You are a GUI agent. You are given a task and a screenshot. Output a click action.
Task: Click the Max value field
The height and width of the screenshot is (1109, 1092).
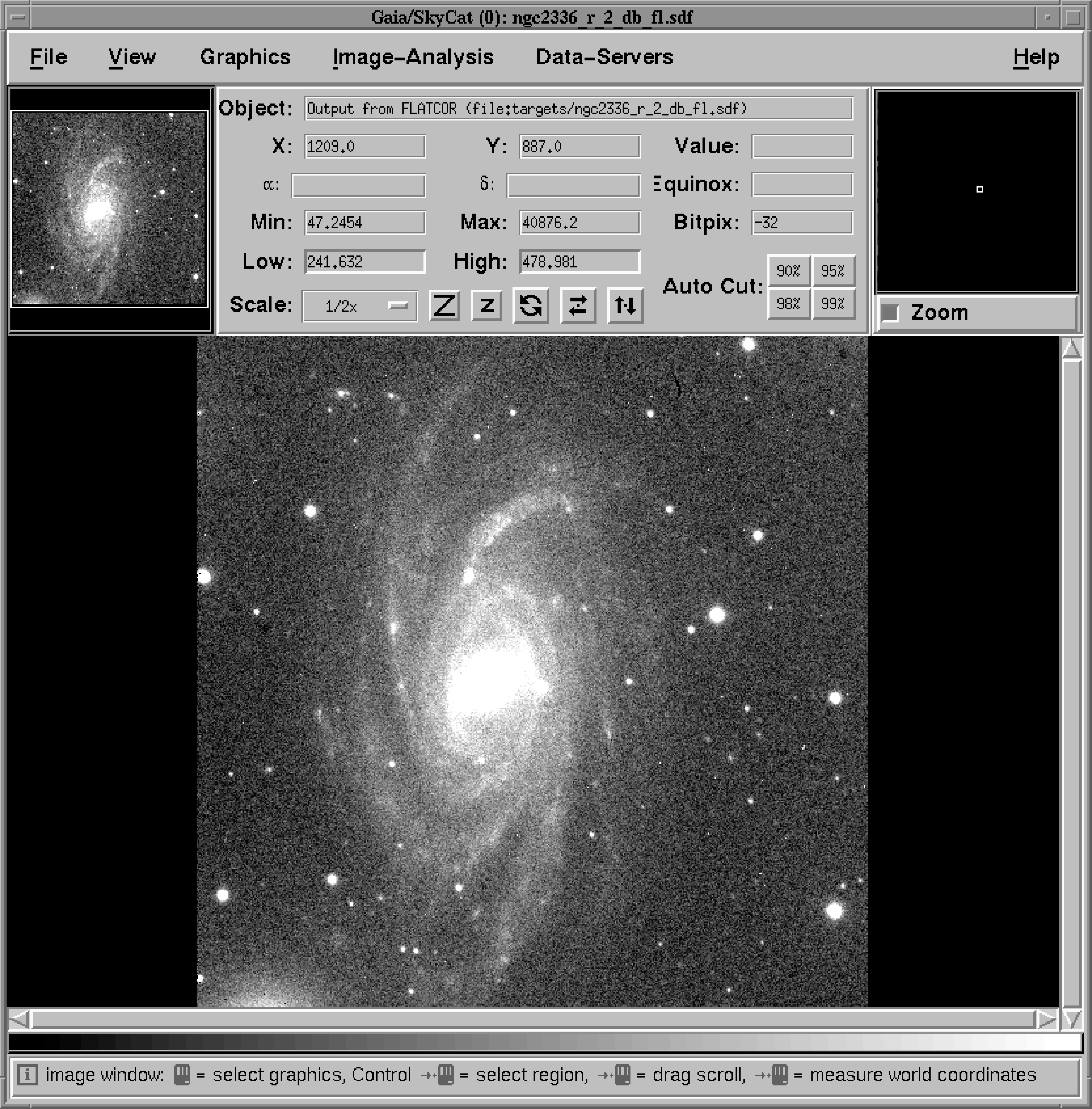(580, 222)
